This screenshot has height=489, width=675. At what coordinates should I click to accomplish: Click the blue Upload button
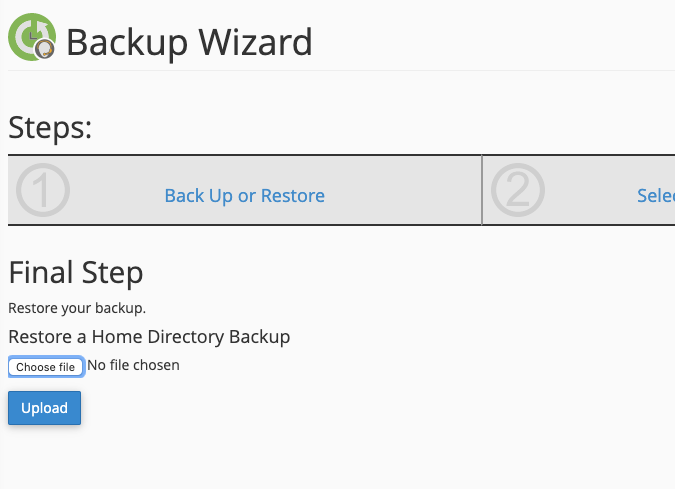tap(44, 408)
